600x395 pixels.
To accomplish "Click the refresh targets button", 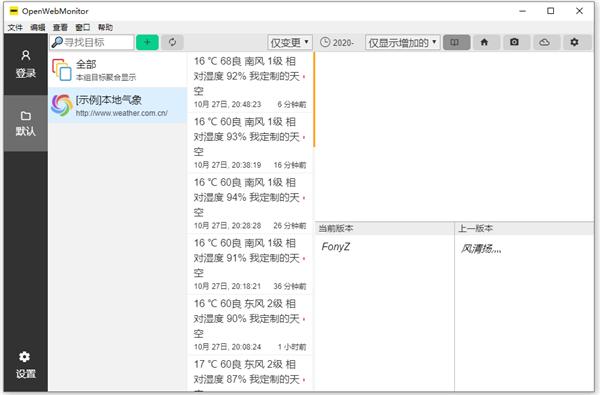I will [172, 42].
